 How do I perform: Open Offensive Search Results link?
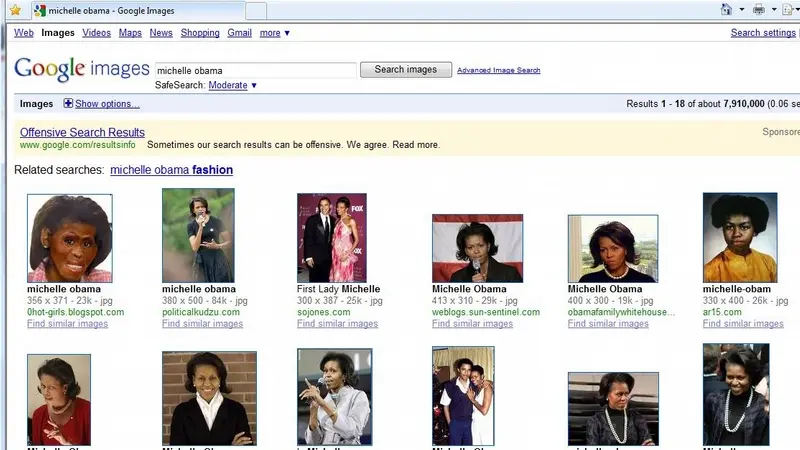point(82,132)
